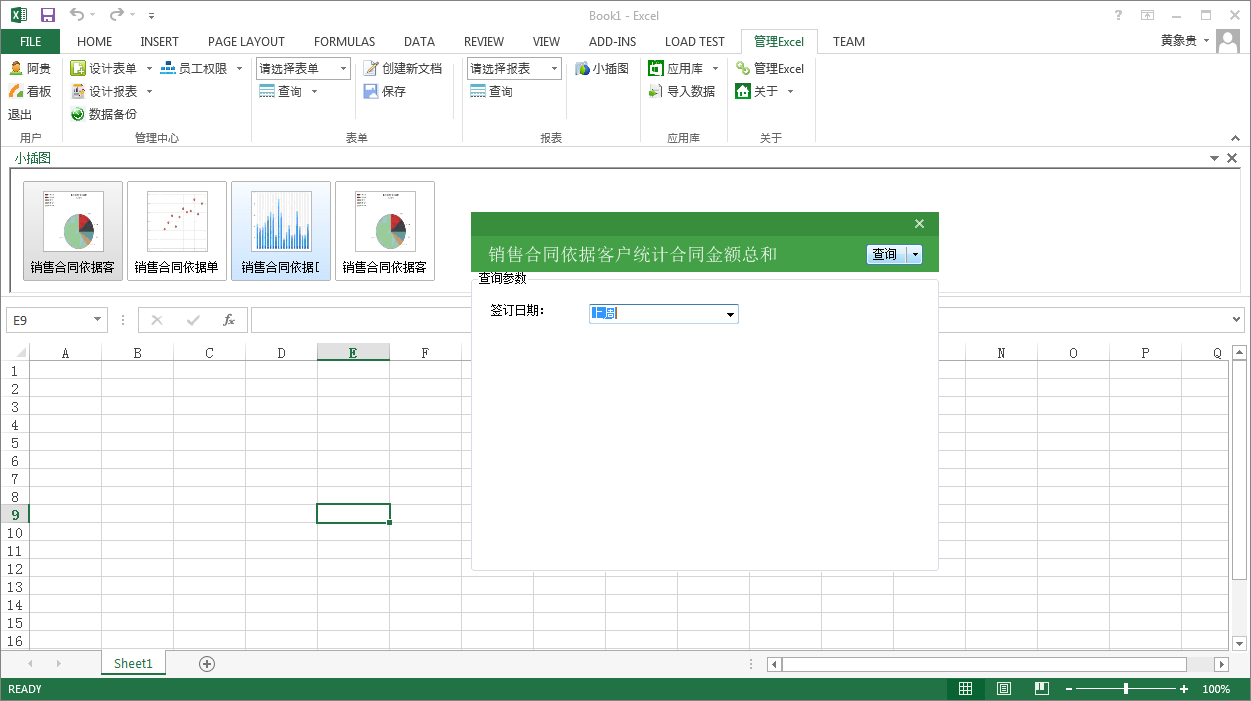Switch to the REVIEW tab
Viewport: 1251px width, 701px height.
484,41
